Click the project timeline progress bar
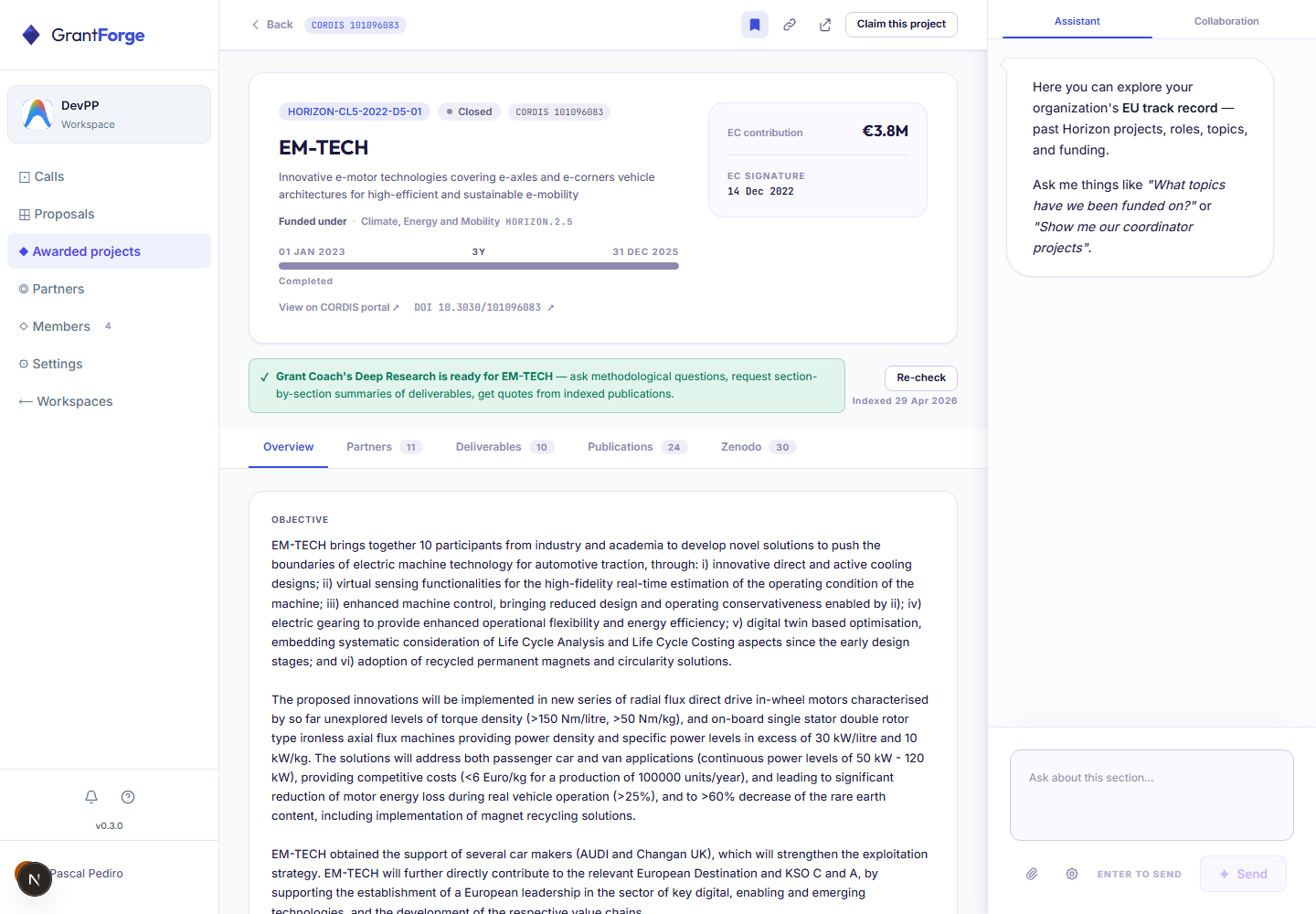Image resolution: width=1316 pixels, height=914 pixels. (479, 266)
